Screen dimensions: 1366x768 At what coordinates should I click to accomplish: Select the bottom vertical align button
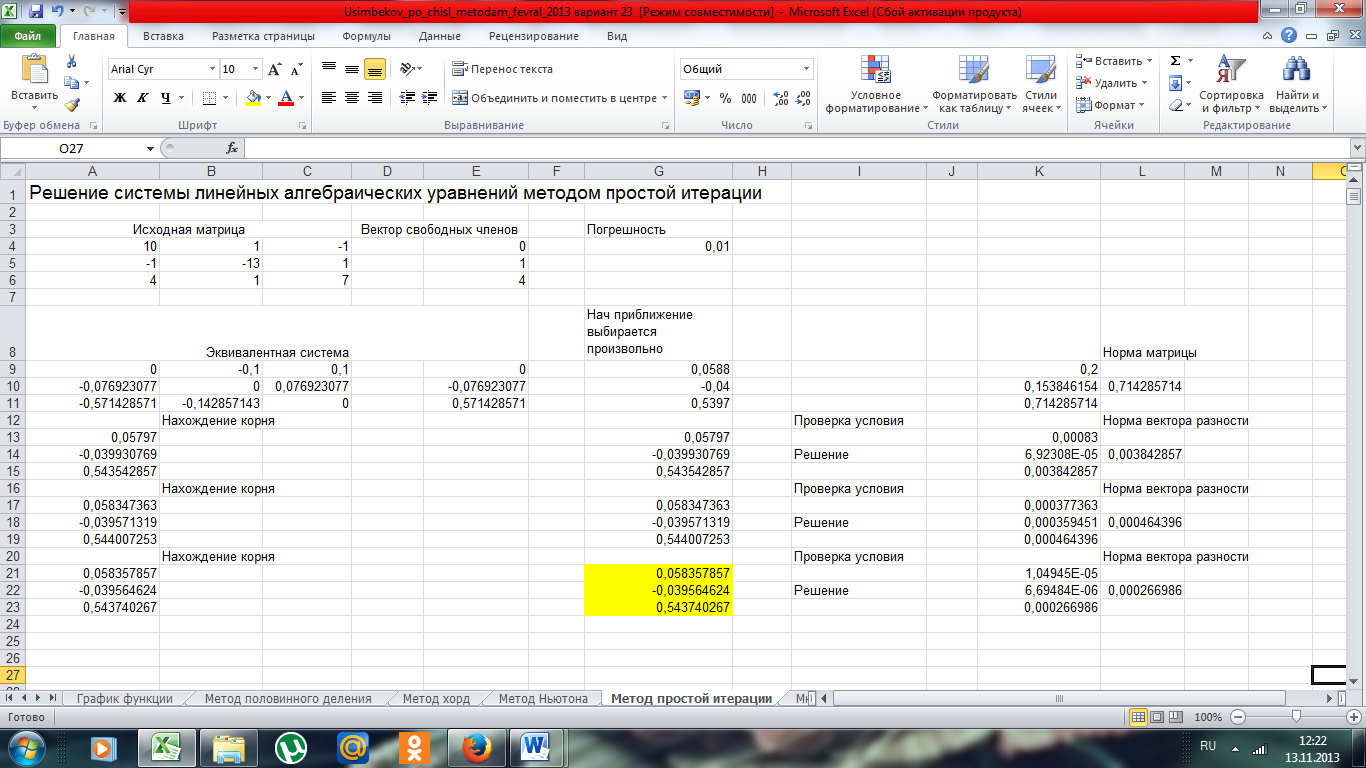point(375,70)
